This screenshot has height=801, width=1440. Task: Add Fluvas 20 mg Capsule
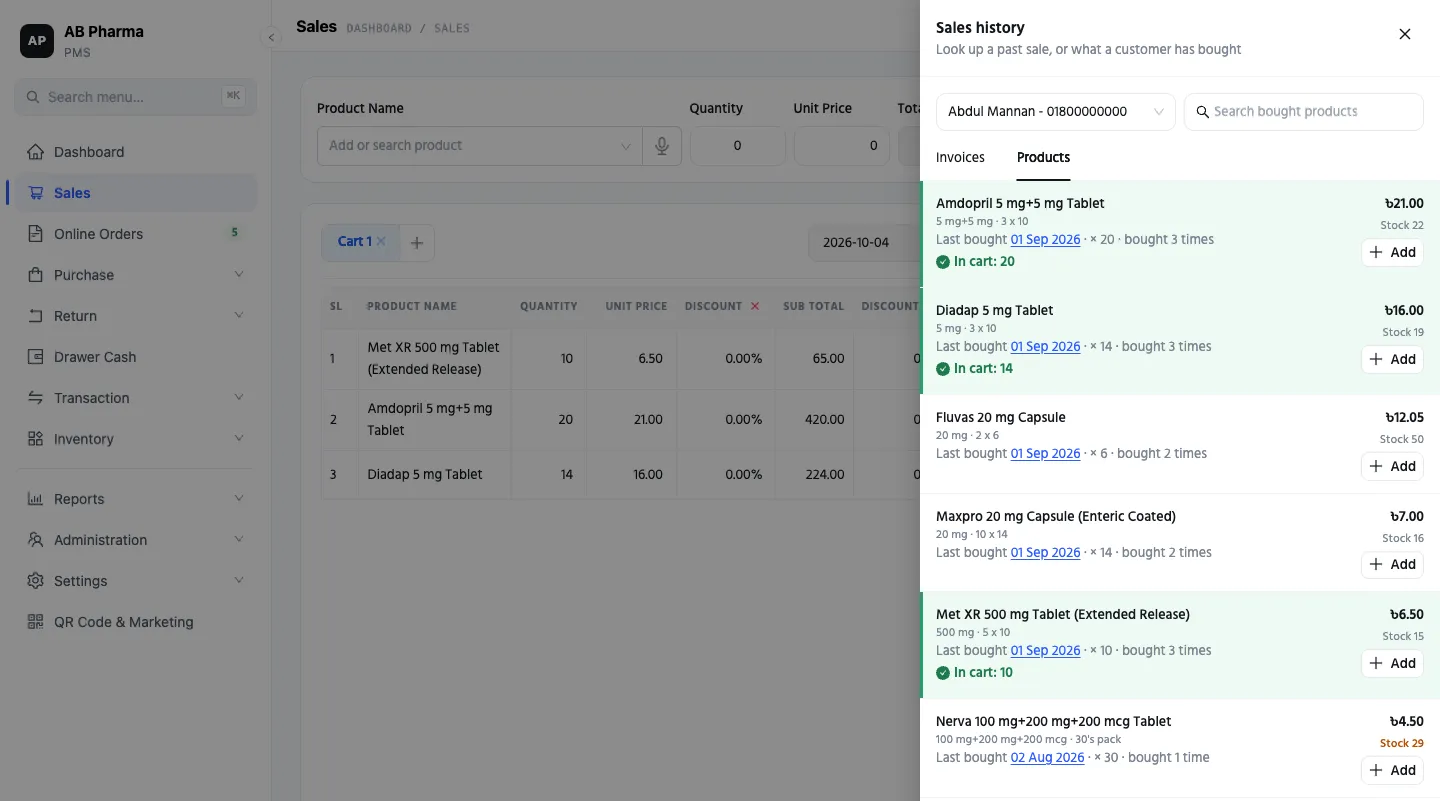click(x=1392, y=466)
